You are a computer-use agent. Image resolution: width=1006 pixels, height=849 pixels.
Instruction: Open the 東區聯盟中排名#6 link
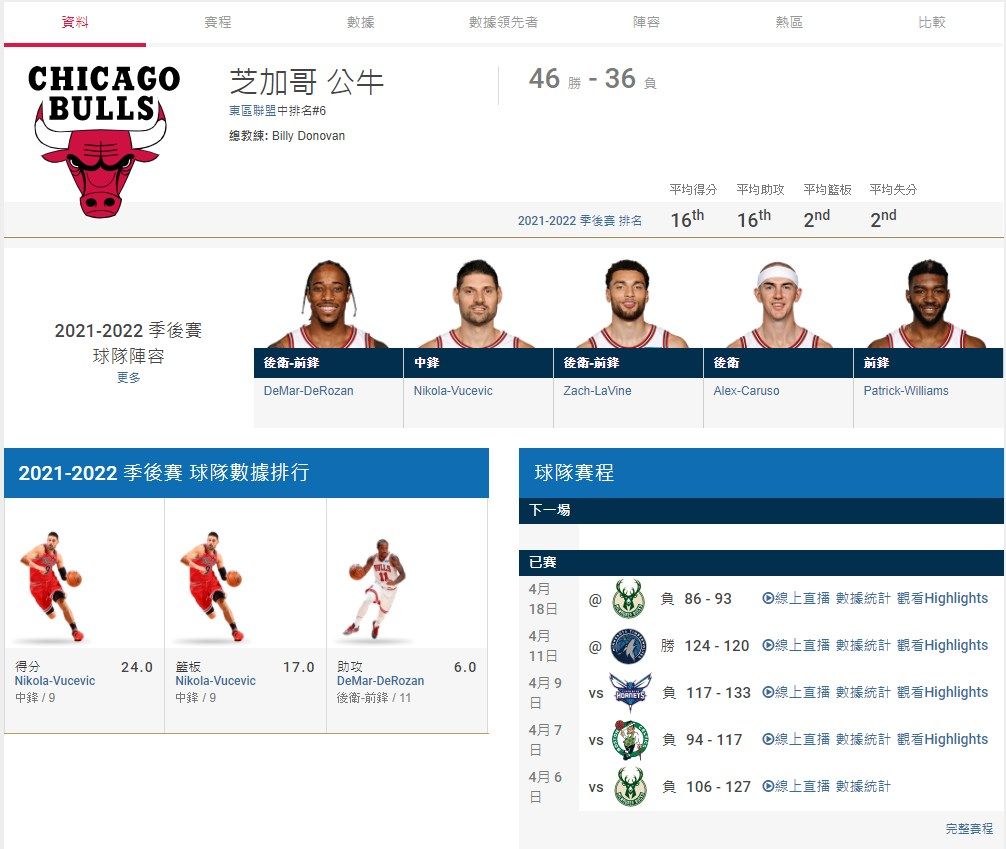point(278,111)
